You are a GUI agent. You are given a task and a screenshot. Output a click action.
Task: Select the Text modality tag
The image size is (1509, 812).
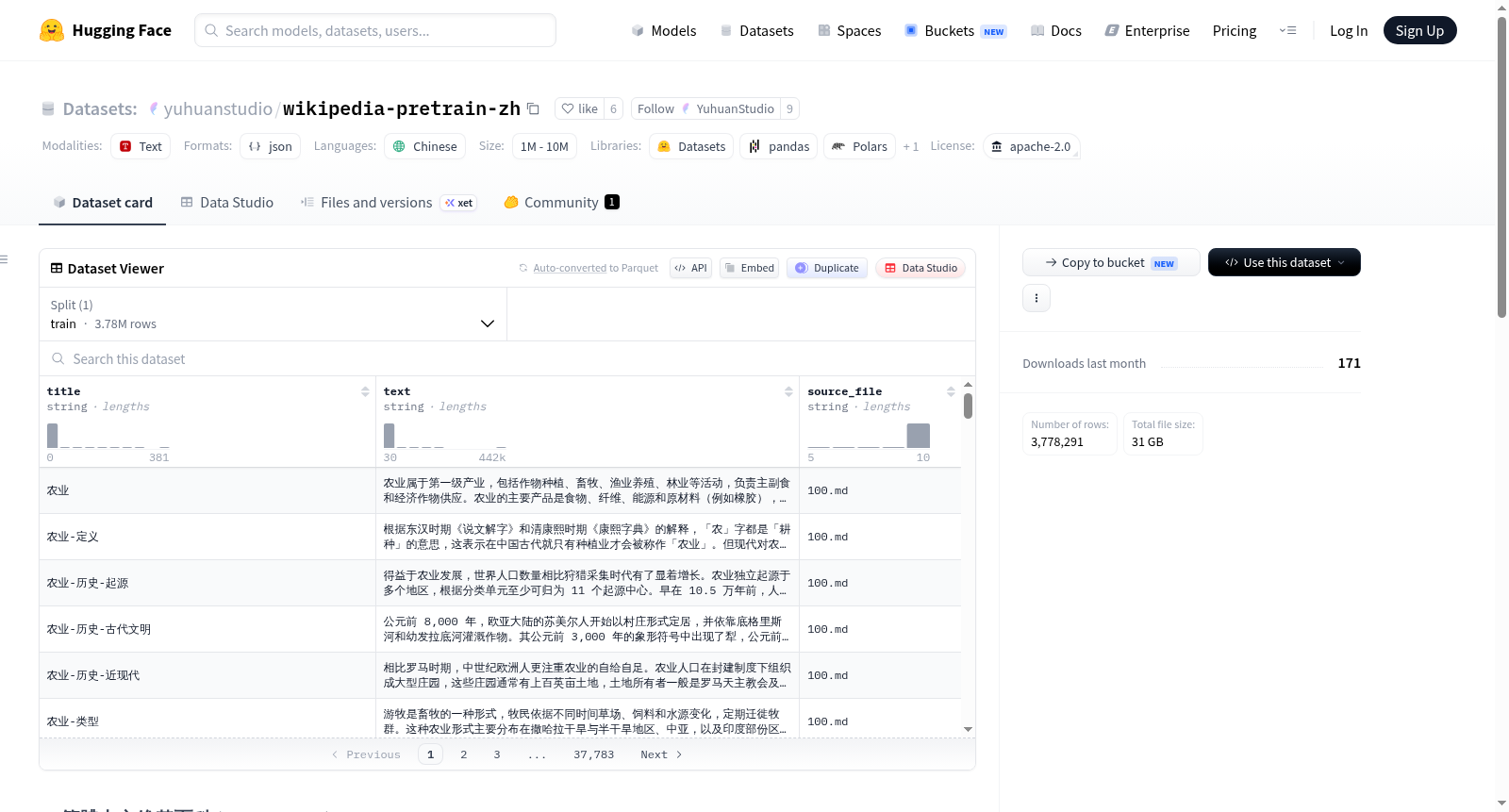[141, 146]
